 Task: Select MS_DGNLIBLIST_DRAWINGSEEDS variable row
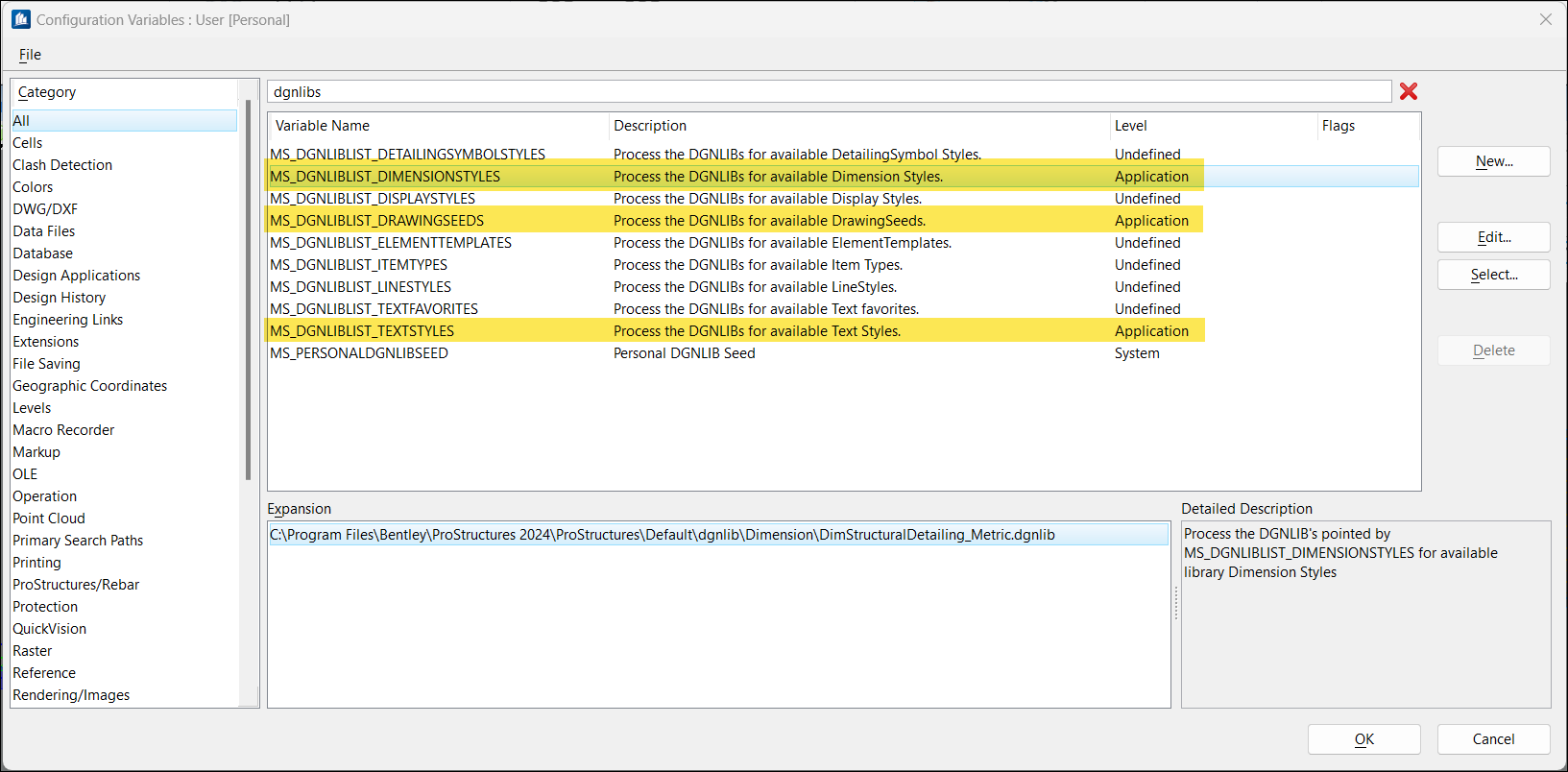pos(376,221)
